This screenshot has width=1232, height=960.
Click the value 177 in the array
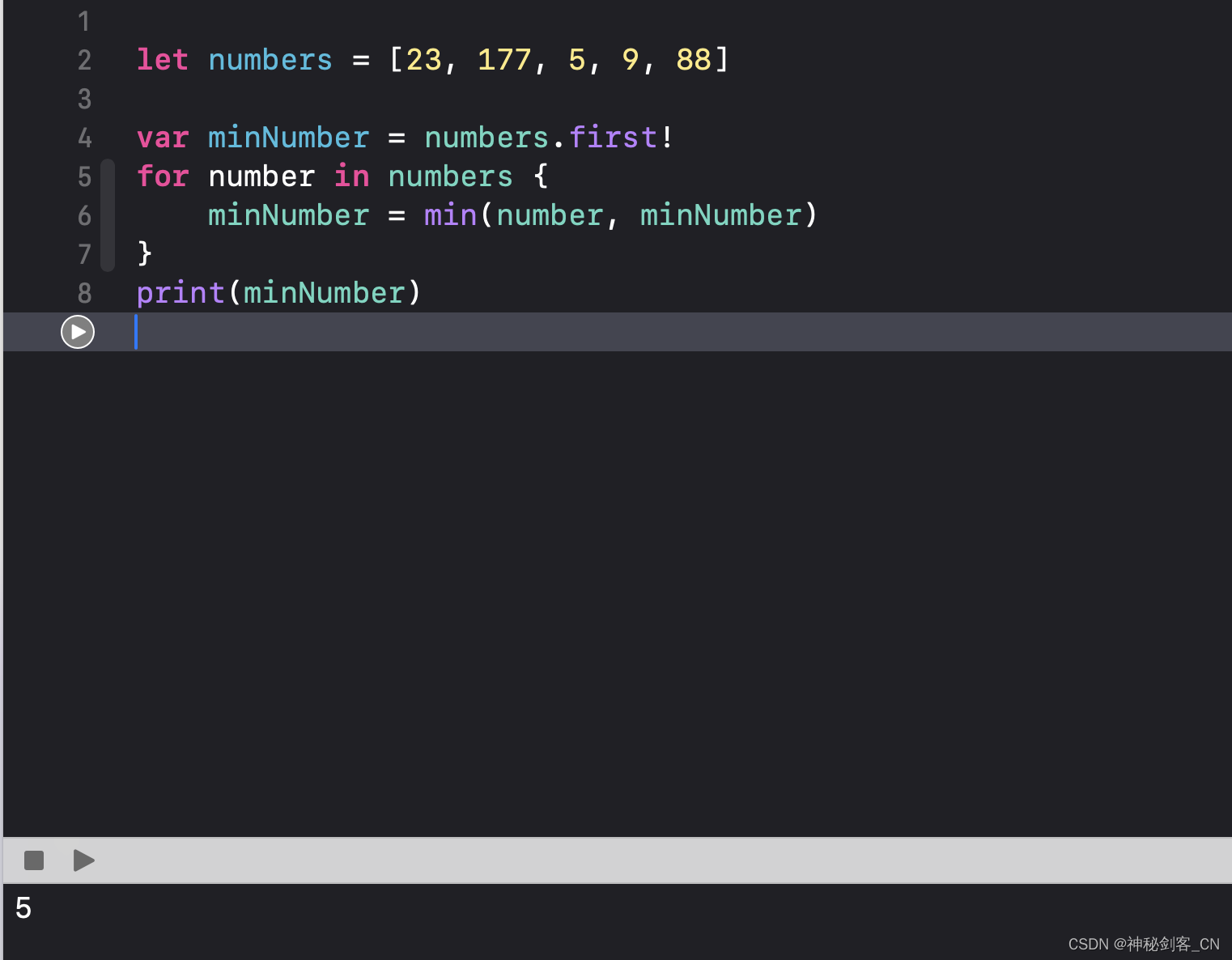pyautogui.click(x=504, y=60)
